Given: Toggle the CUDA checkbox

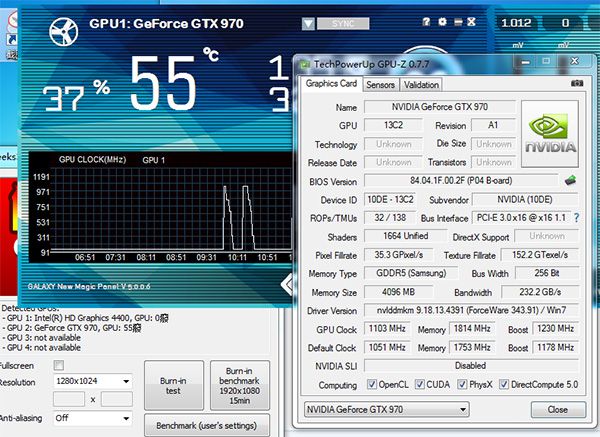Looking at the screenshot, I should tap(420, 384).
